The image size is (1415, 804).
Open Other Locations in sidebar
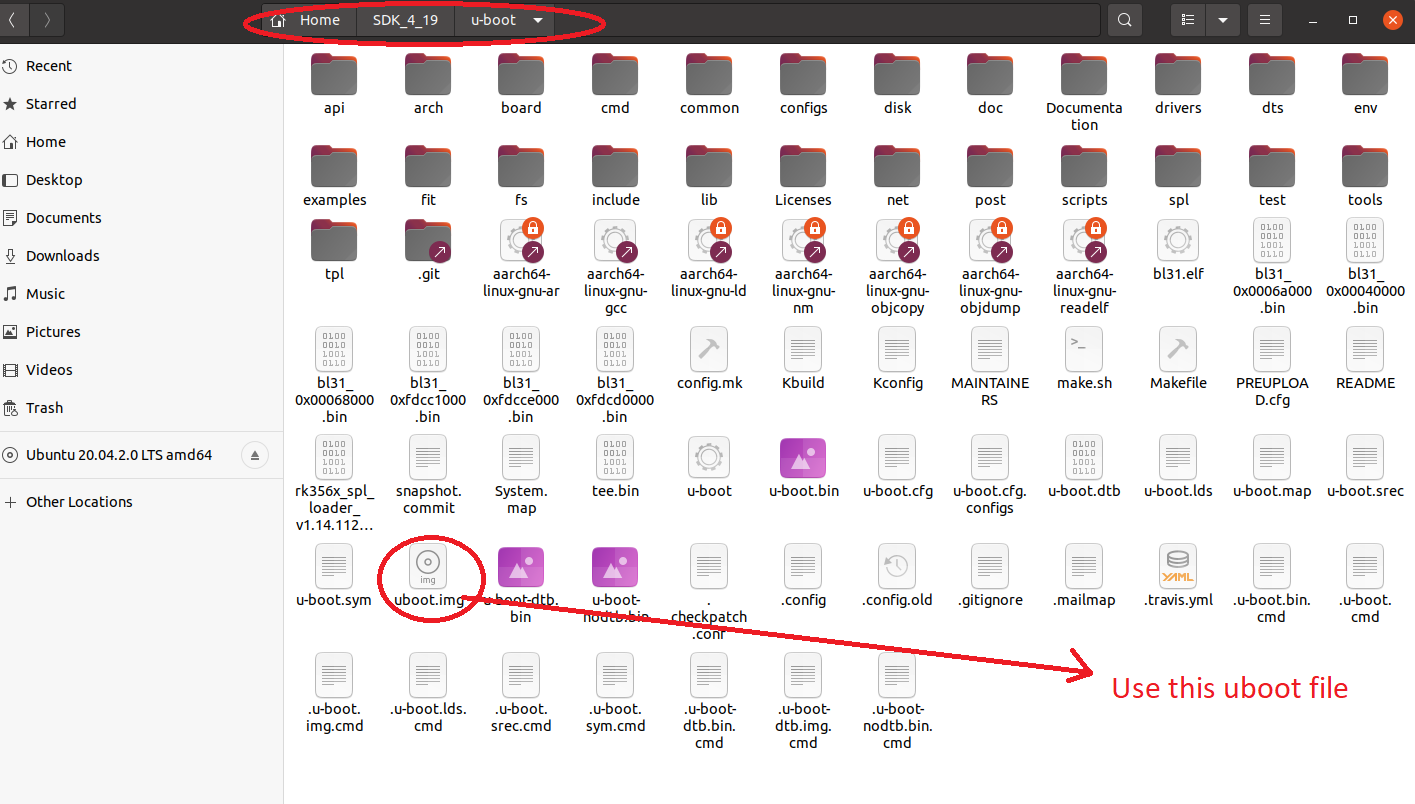tap(79, 502)
